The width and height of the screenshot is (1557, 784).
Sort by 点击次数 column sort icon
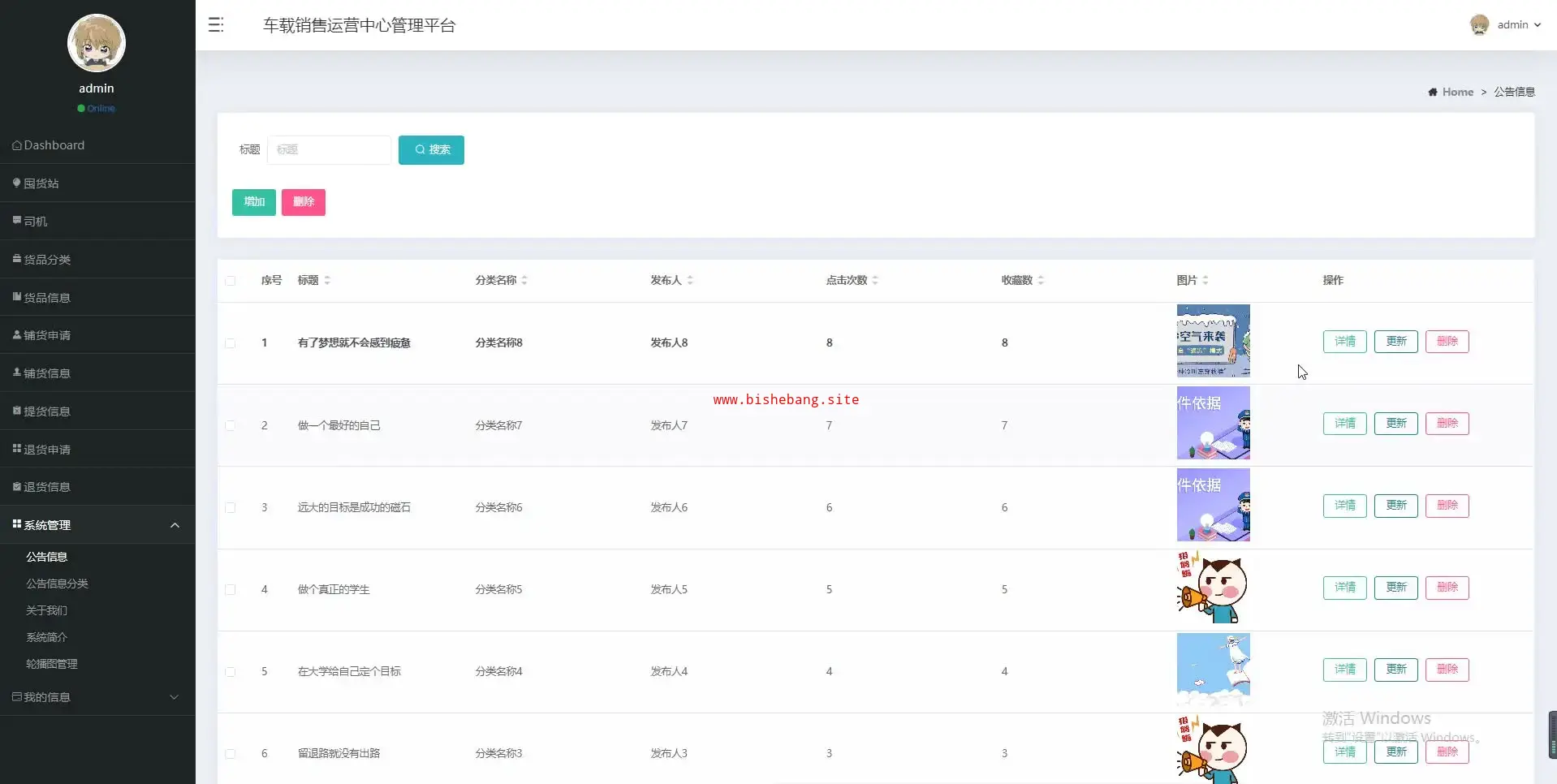click(875, 281)
